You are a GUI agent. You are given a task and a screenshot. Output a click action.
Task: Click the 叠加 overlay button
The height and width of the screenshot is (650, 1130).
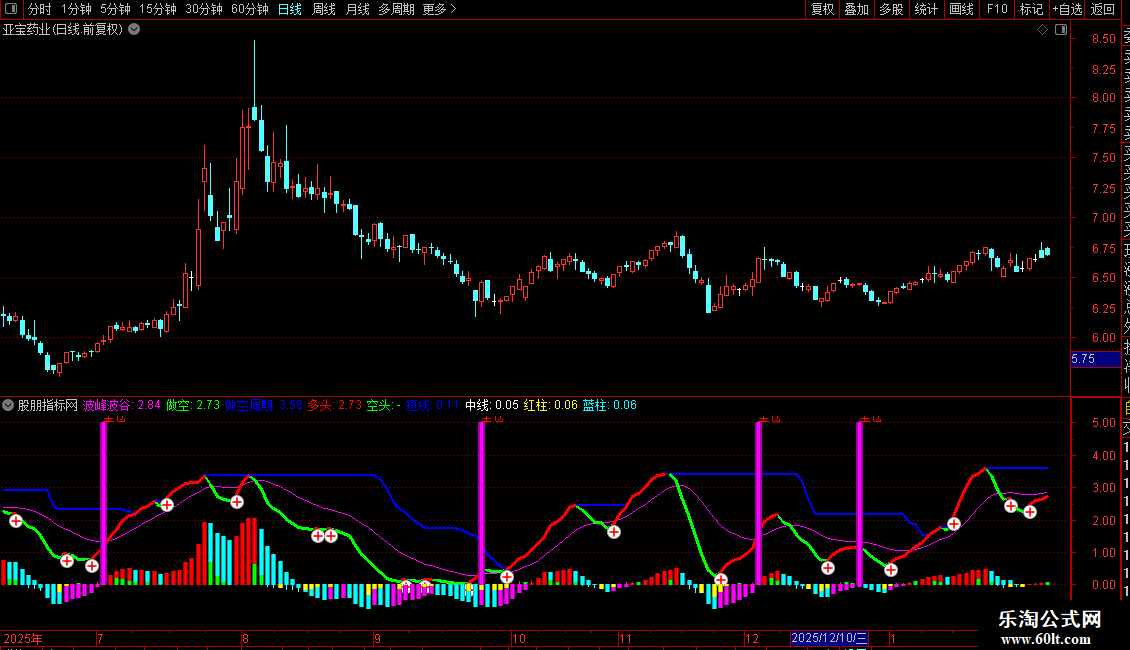tap(856, 9)
